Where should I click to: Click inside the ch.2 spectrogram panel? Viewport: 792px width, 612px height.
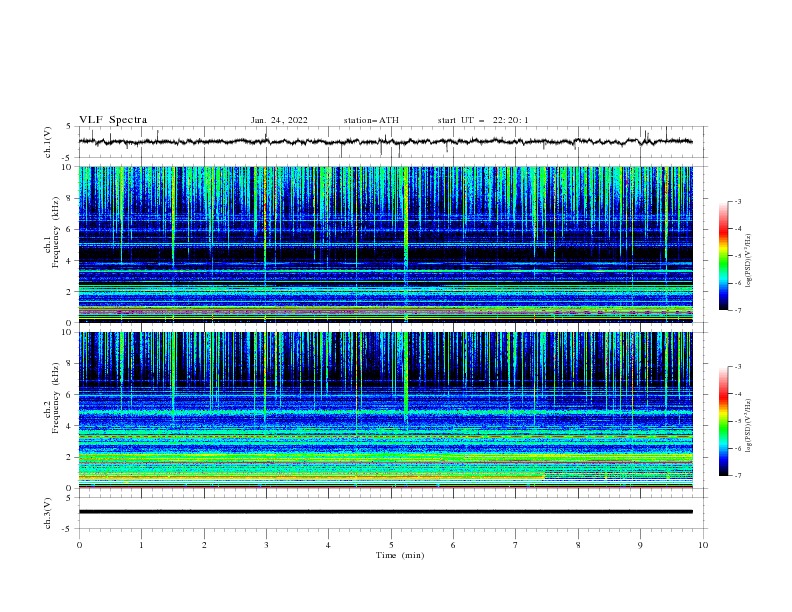386,410
